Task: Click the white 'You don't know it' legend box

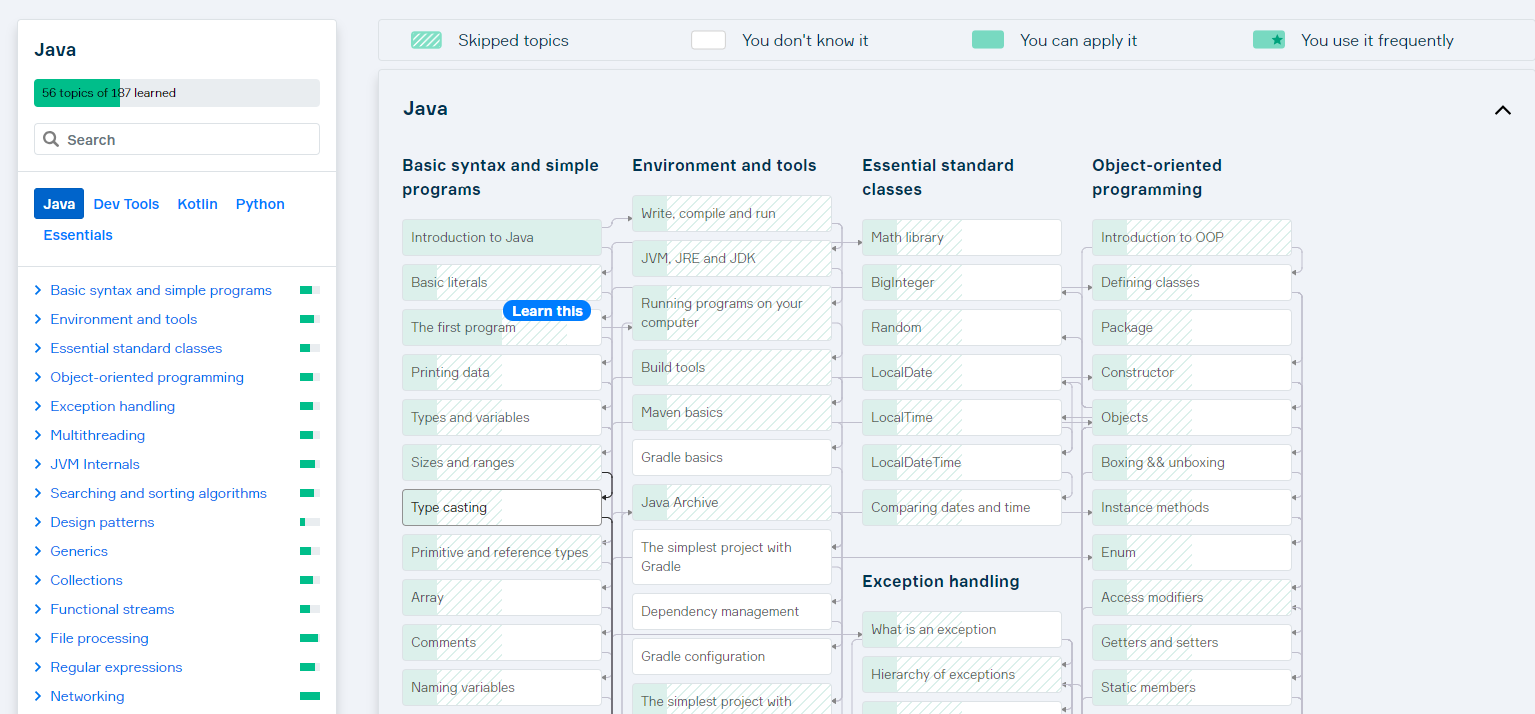Action: tap(708, 40)
